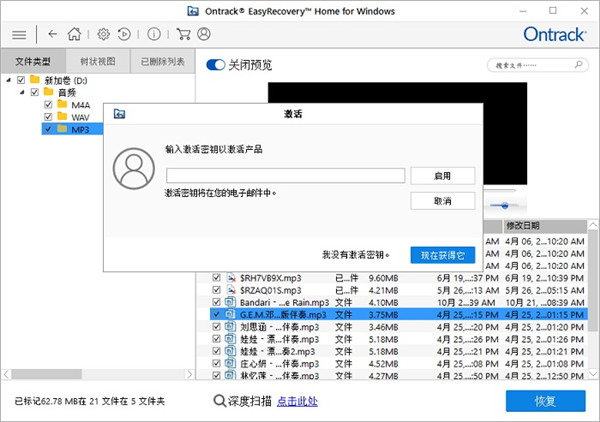
Task: Click the WAV folder icon
Action: tap(62, 116)
